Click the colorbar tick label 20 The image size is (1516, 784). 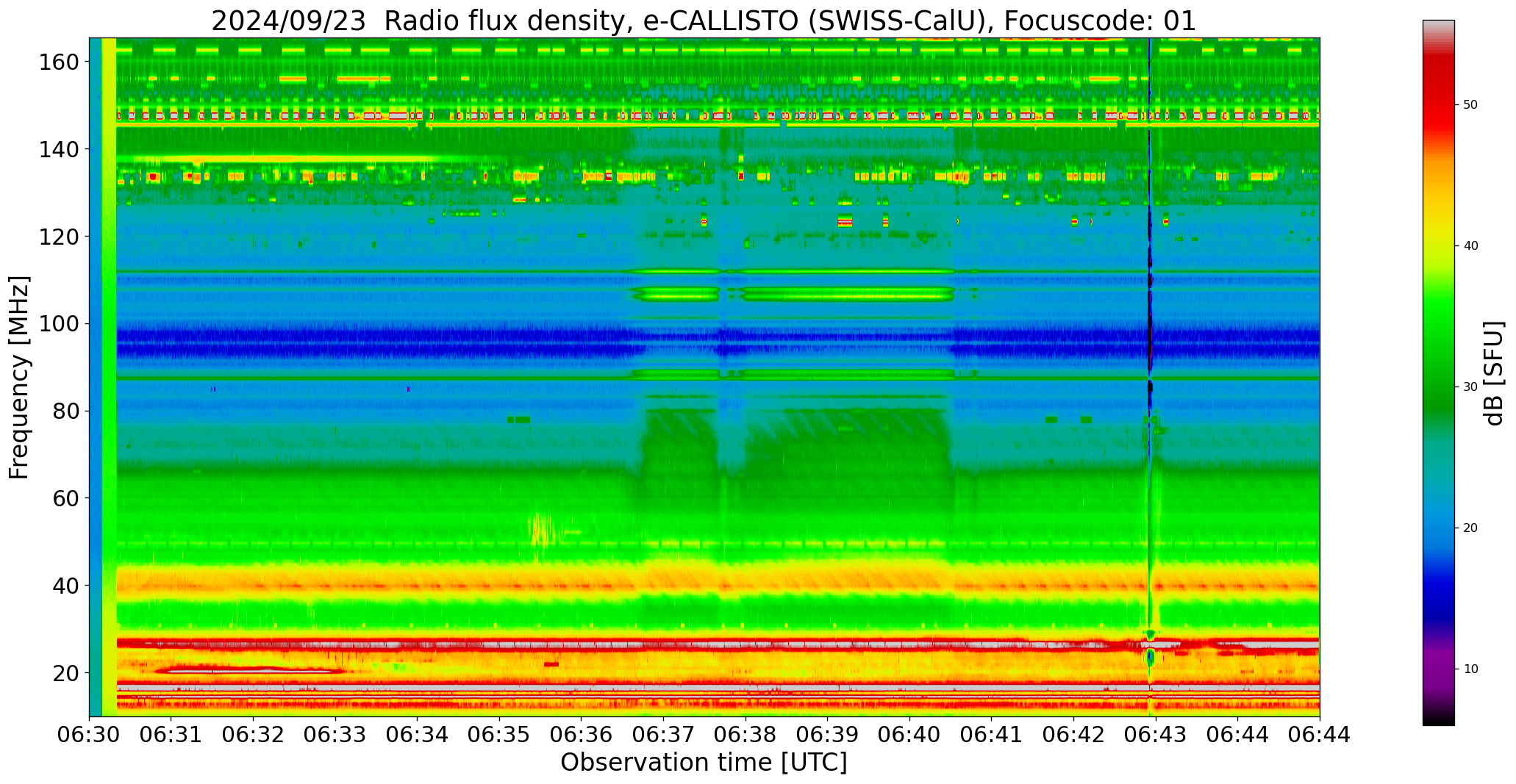pyautogui.click(x=1471, y=528)
